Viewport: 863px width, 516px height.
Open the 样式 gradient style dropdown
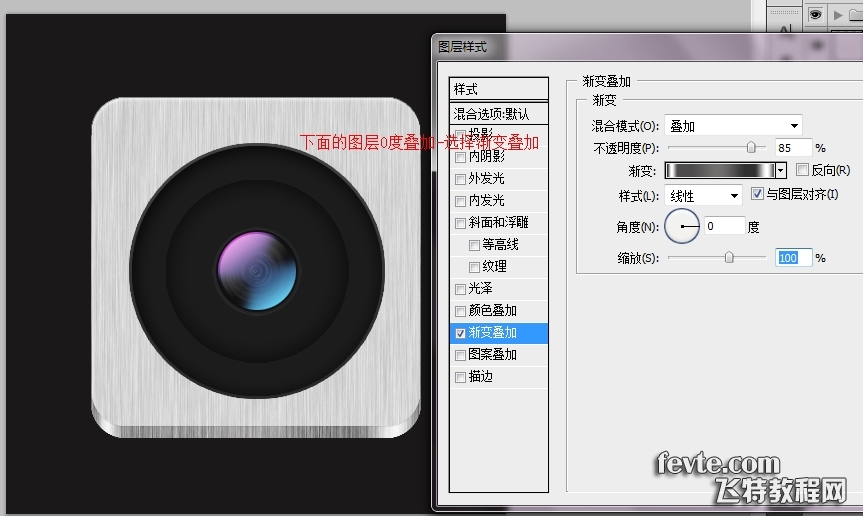(x=704, y=195)
